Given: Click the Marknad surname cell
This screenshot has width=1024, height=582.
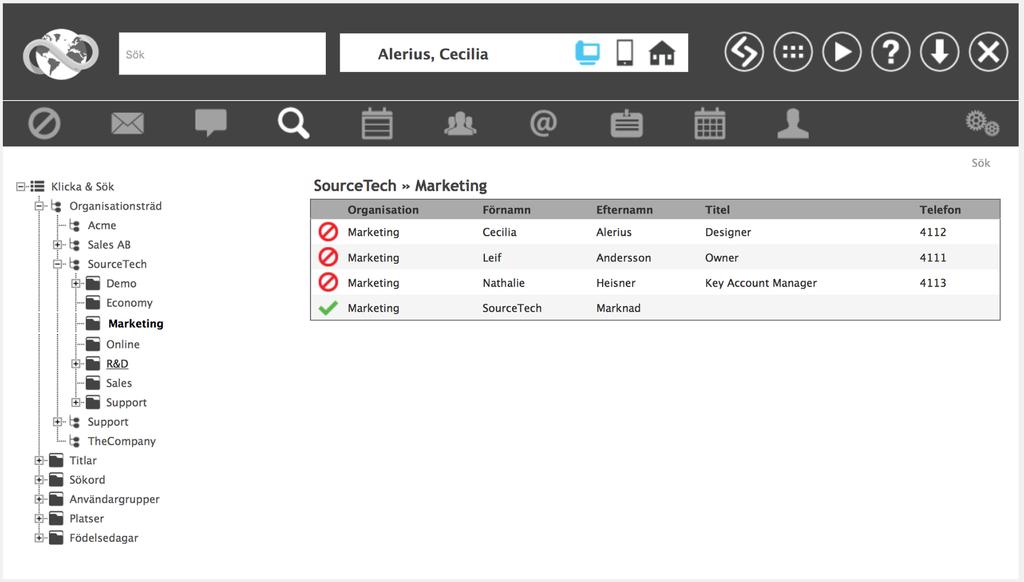Looking at the screenshot, I should tap(618, 308).
